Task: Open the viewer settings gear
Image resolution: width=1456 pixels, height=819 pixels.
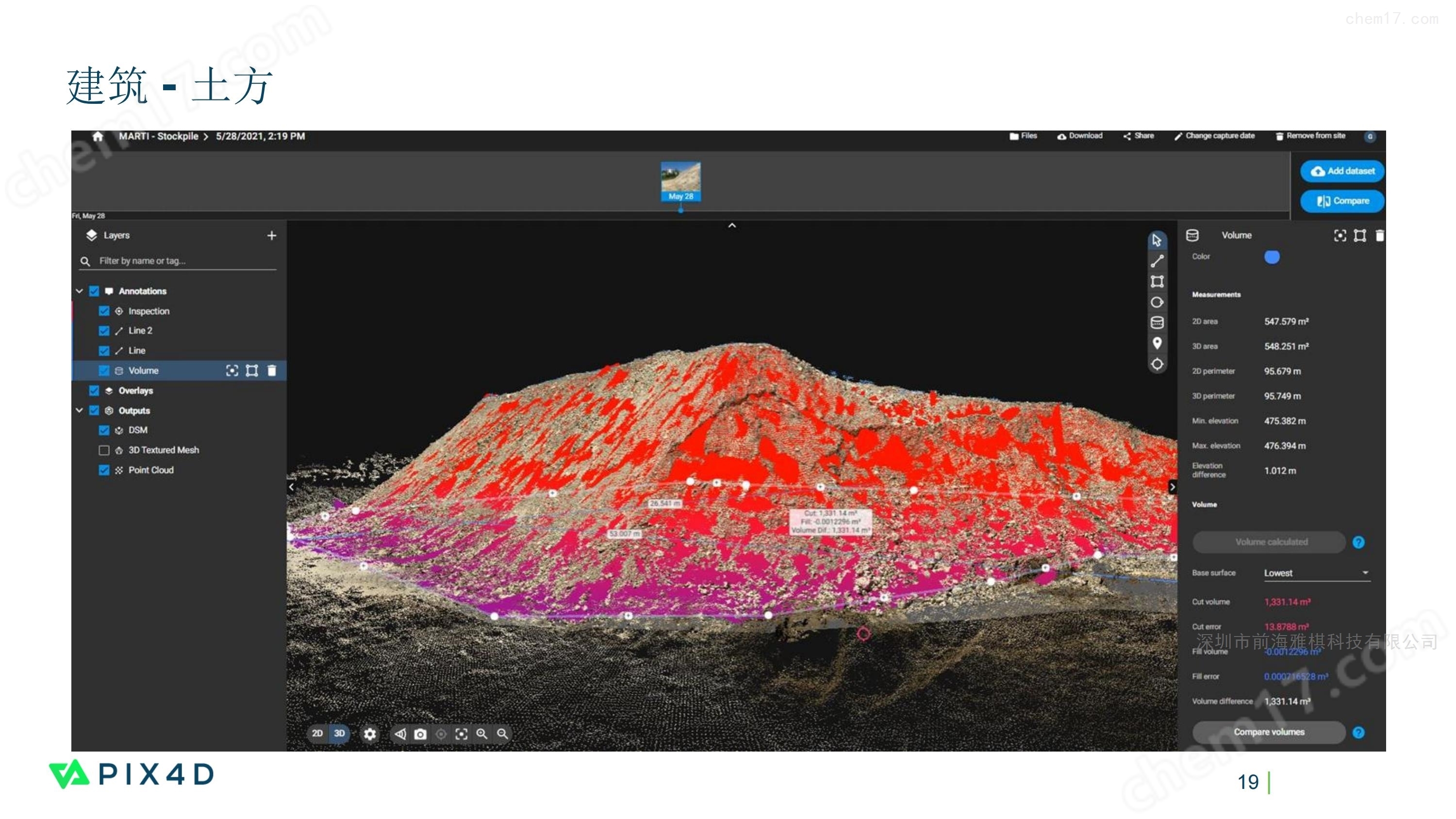Action: coord(370,734)
